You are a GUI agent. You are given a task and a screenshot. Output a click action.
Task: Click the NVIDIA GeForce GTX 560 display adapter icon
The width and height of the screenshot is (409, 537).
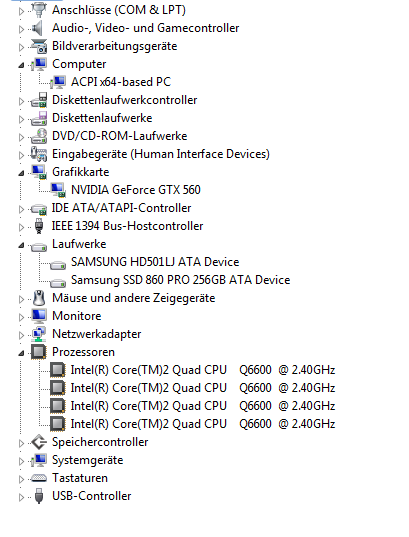(58, 190)
